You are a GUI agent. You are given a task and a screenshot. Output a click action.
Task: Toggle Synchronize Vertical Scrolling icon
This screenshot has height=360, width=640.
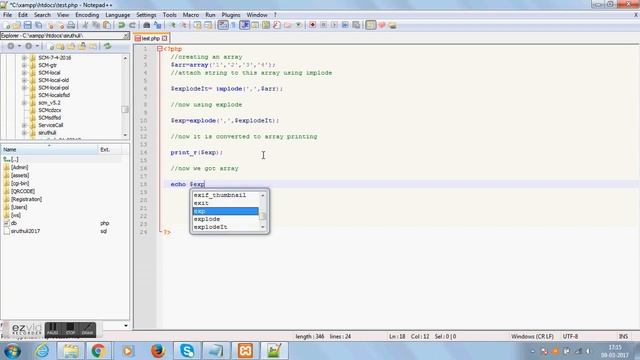coord(198,25)
